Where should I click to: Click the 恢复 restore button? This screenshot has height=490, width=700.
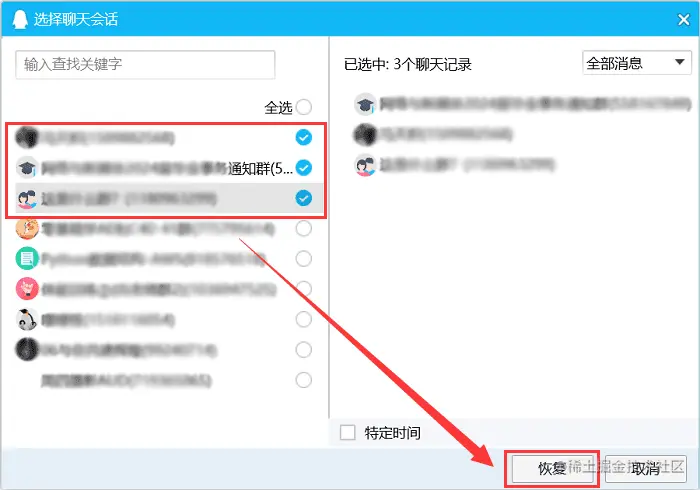[x=552, y=469]
